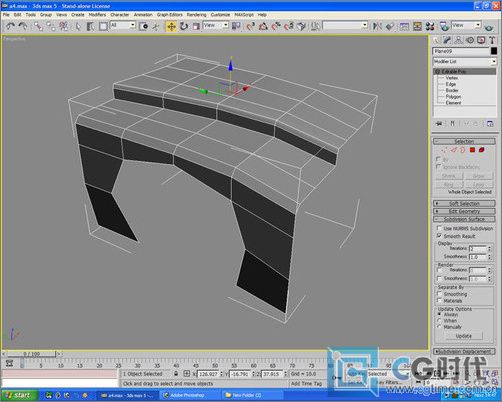502x402 pixels.
Task: Click the Quick Render teapot icon
Action: tap(489, 27)
